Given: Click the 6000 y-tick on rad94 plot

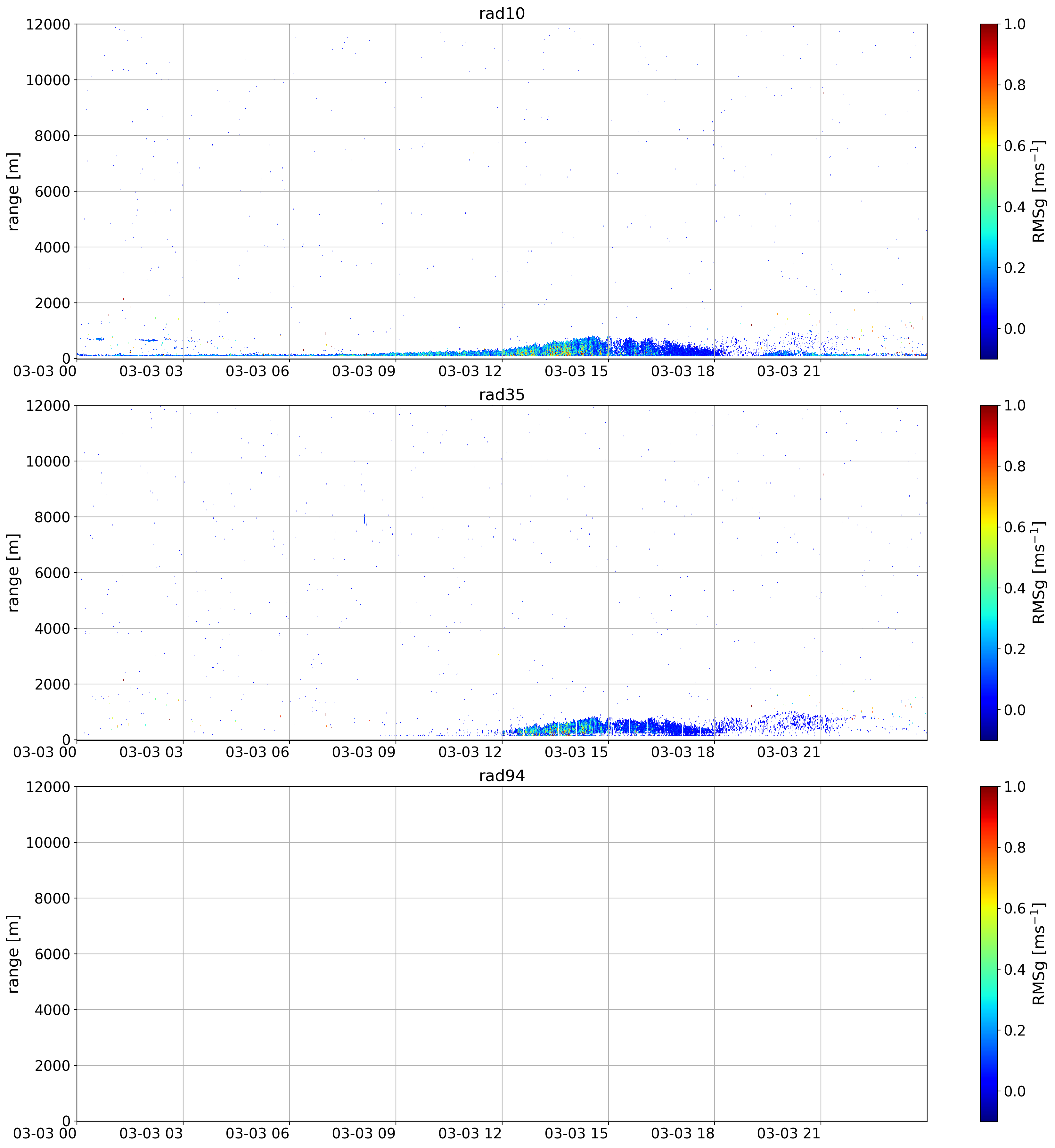Looking at the screenshot, I should pos(53,954).
